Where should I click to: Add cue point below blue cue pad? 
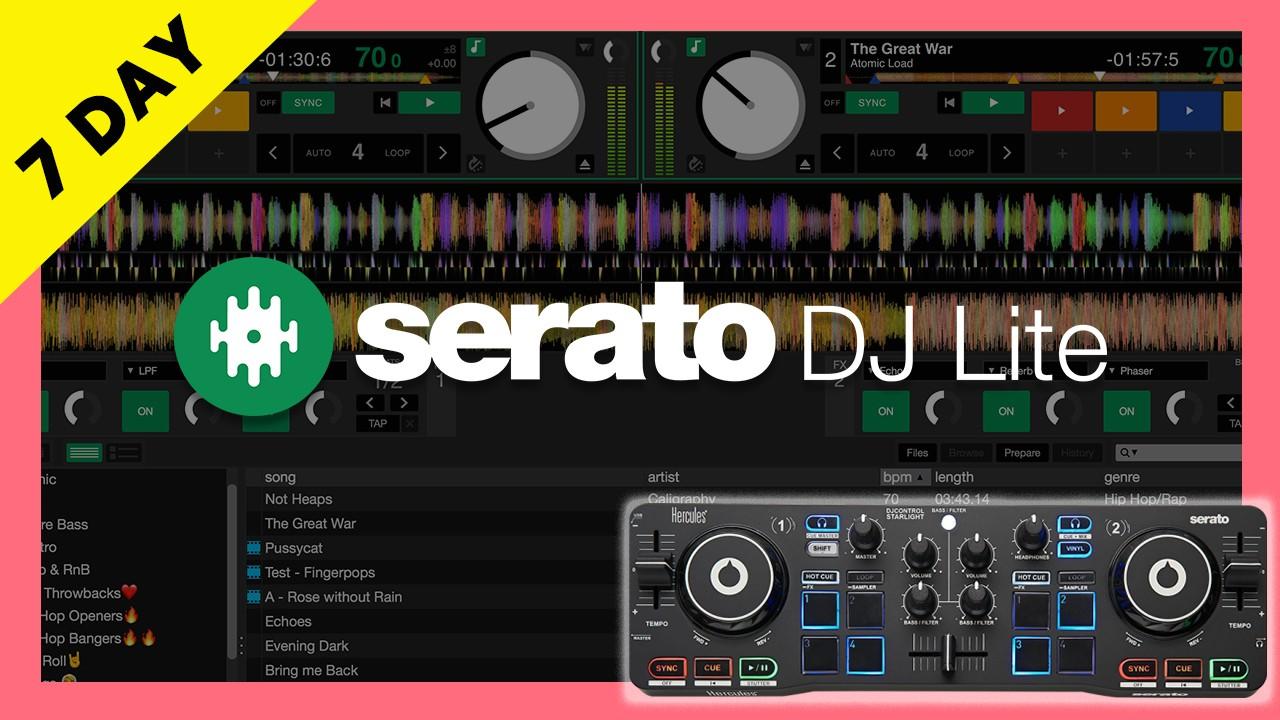point(1189,154)
